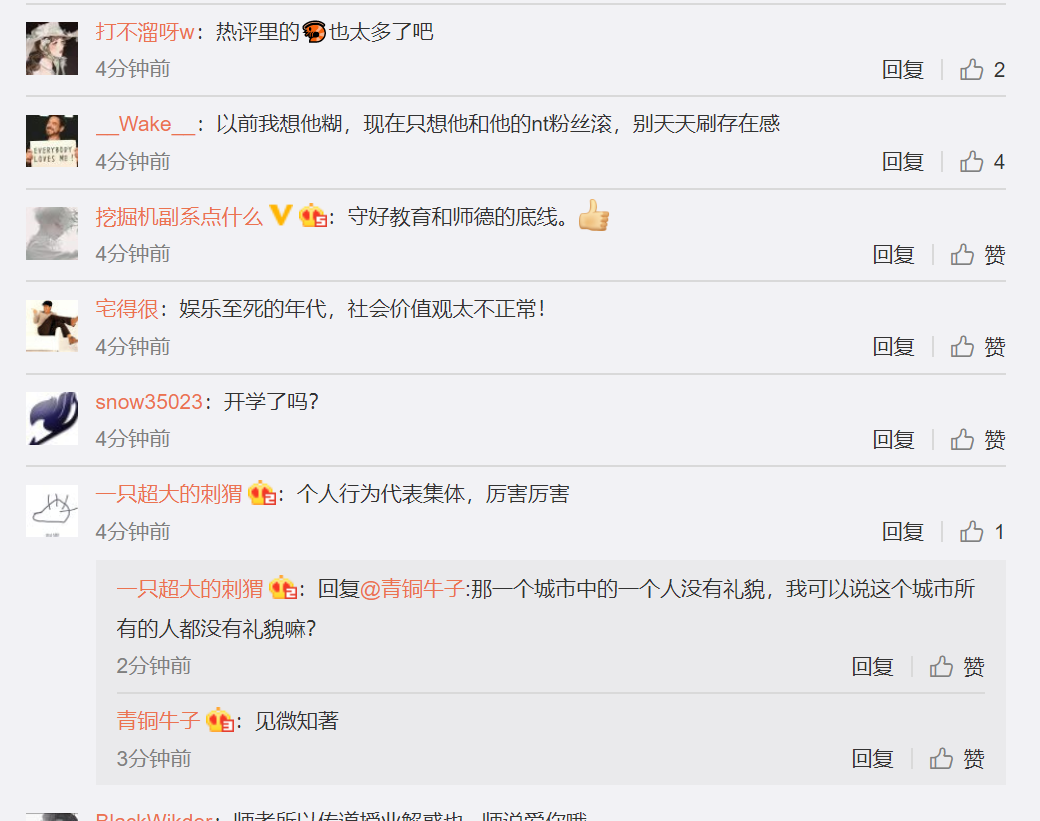Screen dimensions: 1040x821
Task: Tap like icon on 宅得很's comment
Action: [x=962, y=346]
